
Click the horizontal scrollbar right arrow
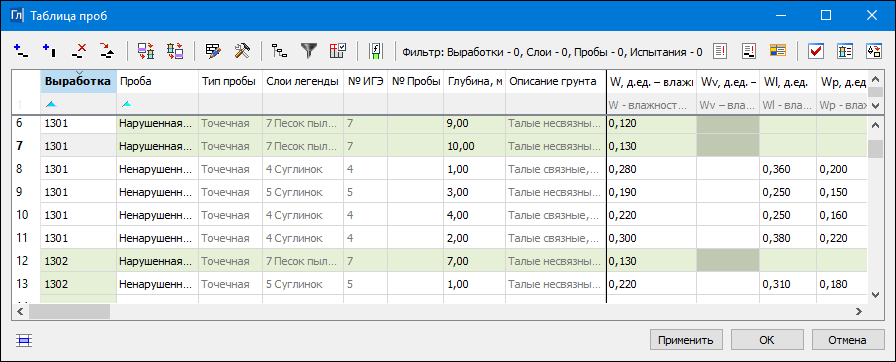pos(858,311)
